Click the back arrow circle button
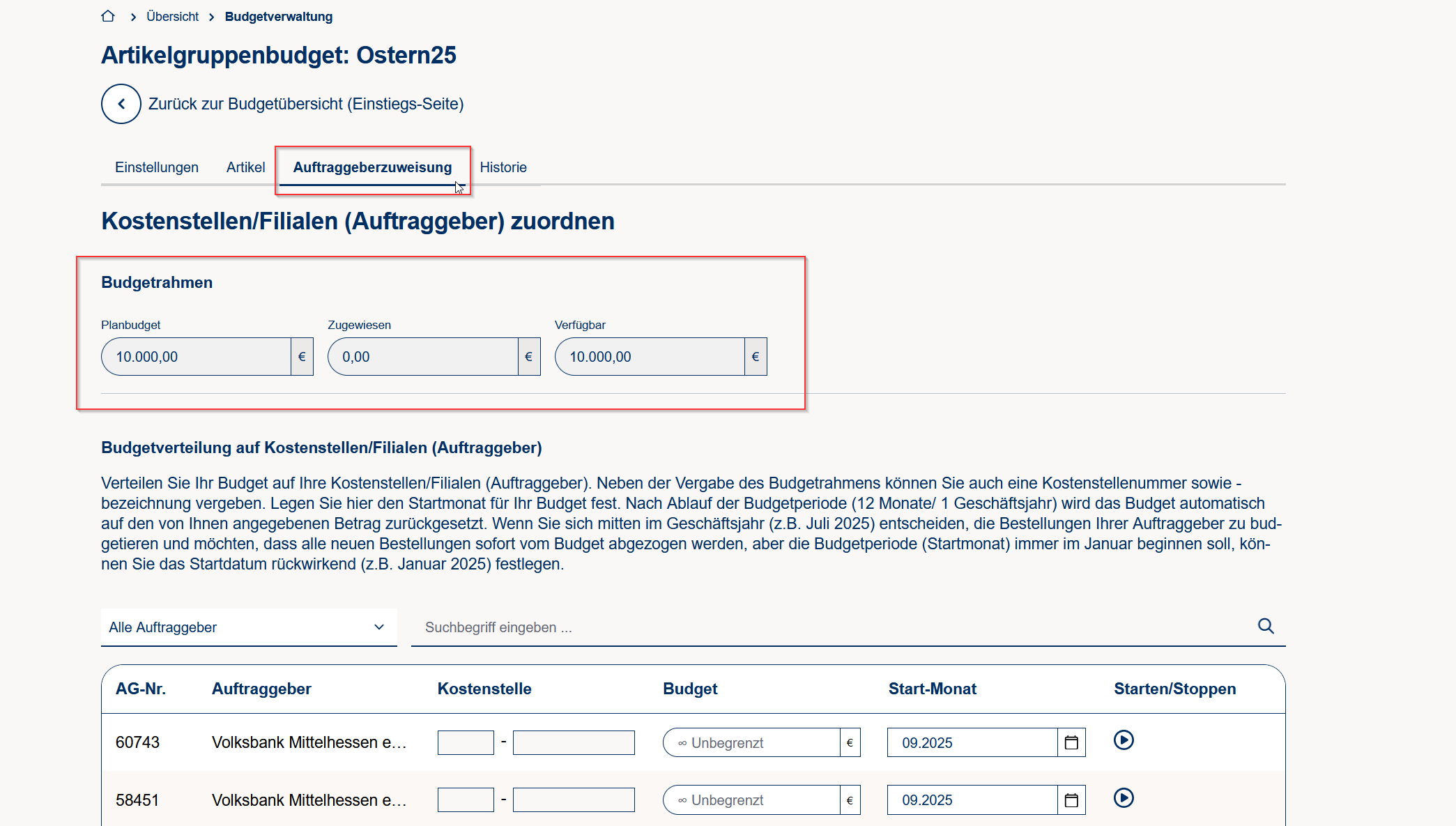 tap(121, 104)
